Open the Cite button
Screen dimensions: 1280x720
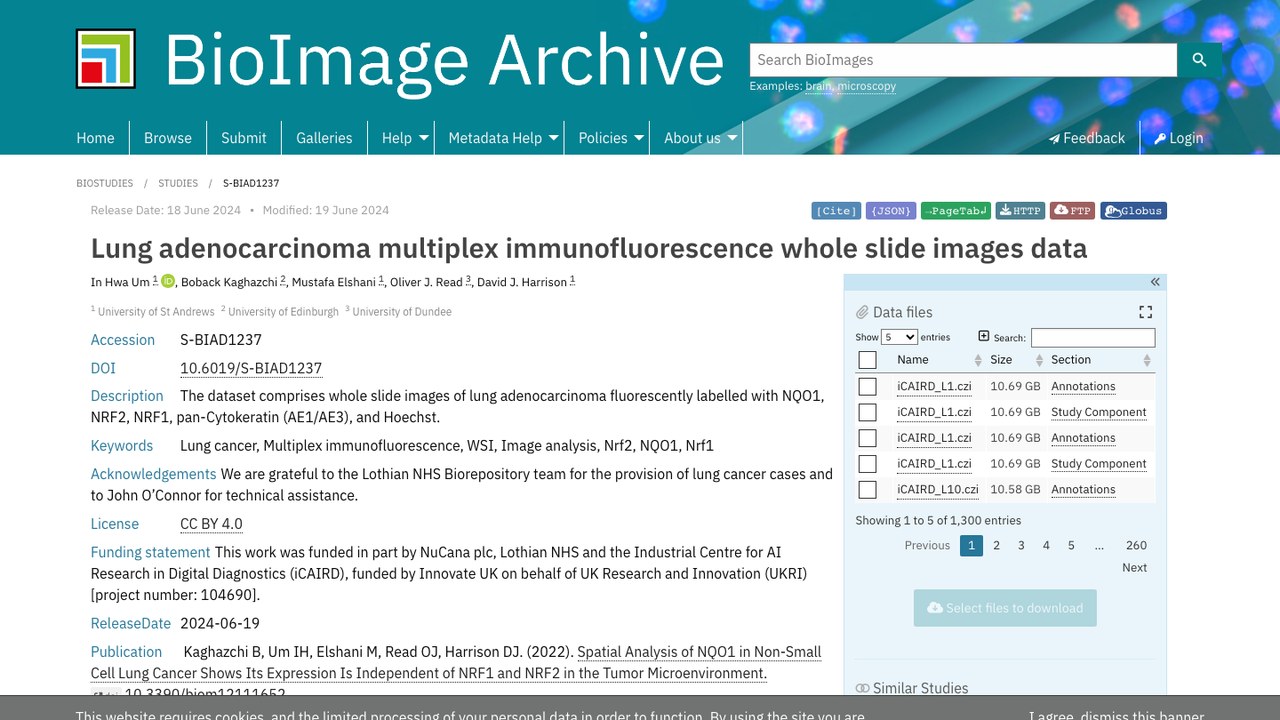[x=836, y=211]
